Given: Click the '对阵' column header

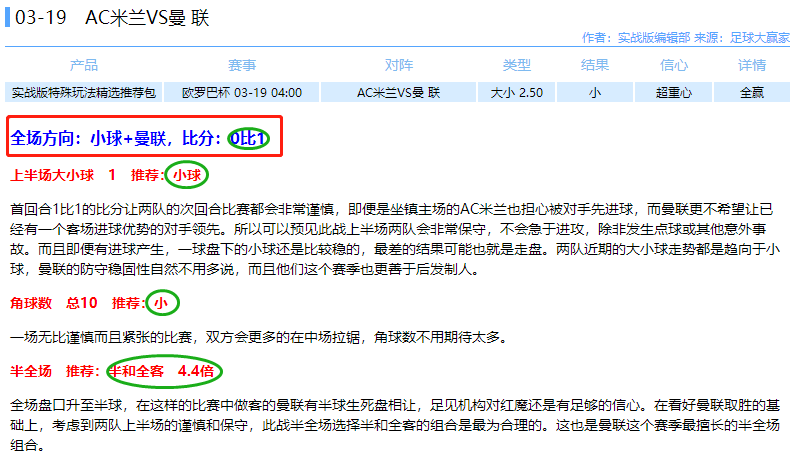Looking at the screenshot, I should tap(398, 65).
